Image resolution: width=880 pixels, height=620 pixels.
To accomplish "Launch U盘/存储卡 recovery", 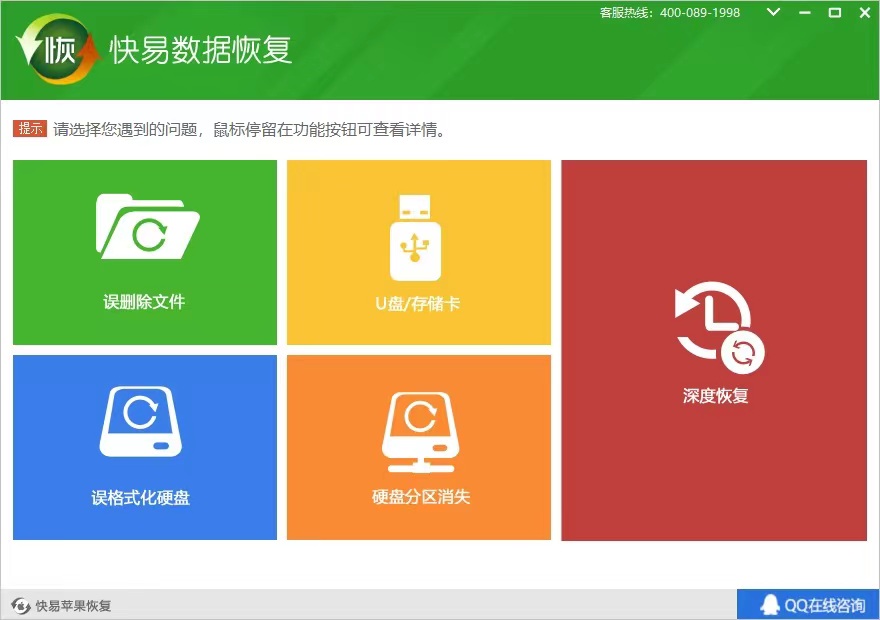I will tap(418, 251).
